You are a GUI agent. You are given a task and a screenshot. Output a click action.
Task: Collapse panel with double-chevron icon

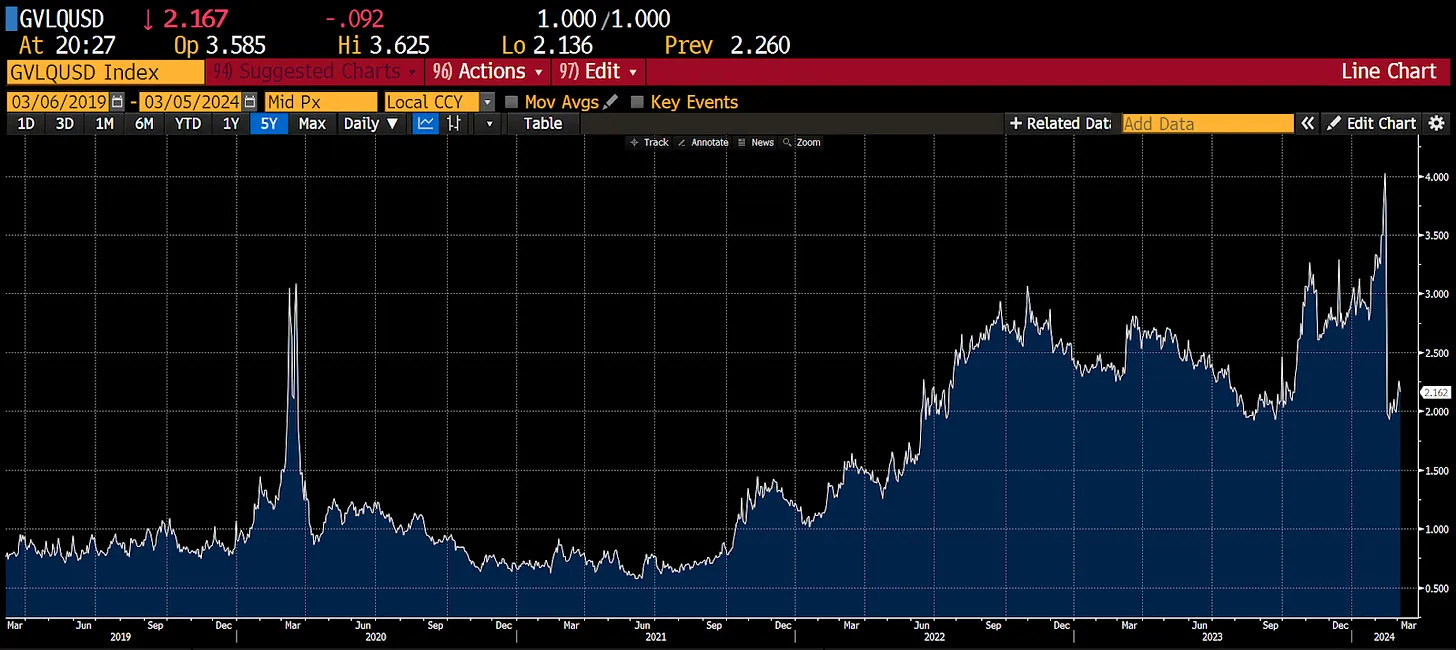(x=1307, y=124)
